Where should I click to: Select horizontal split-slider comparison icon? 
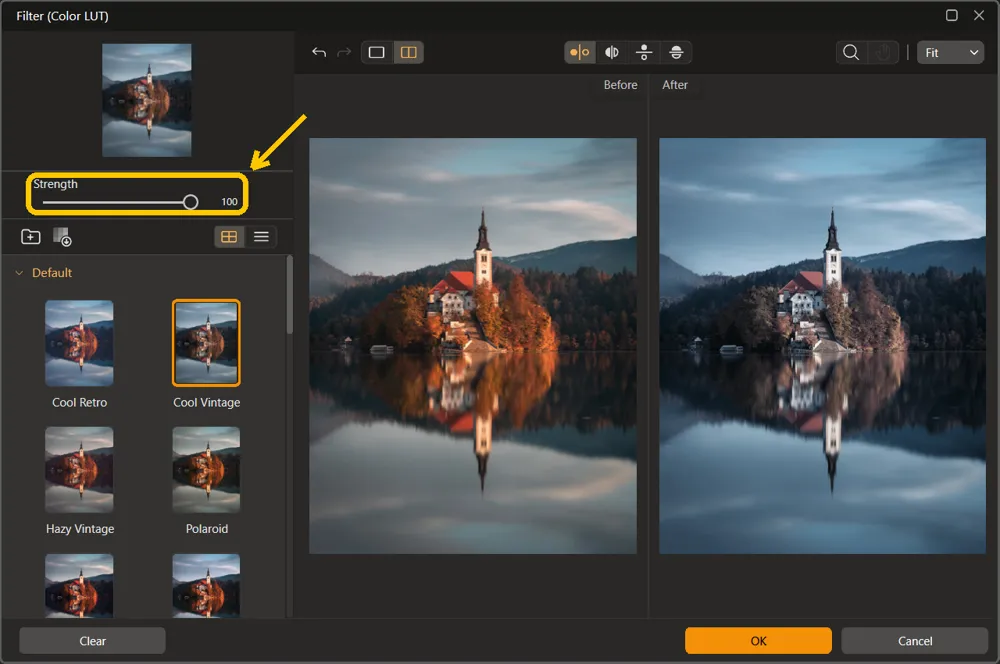click(676, 52)
